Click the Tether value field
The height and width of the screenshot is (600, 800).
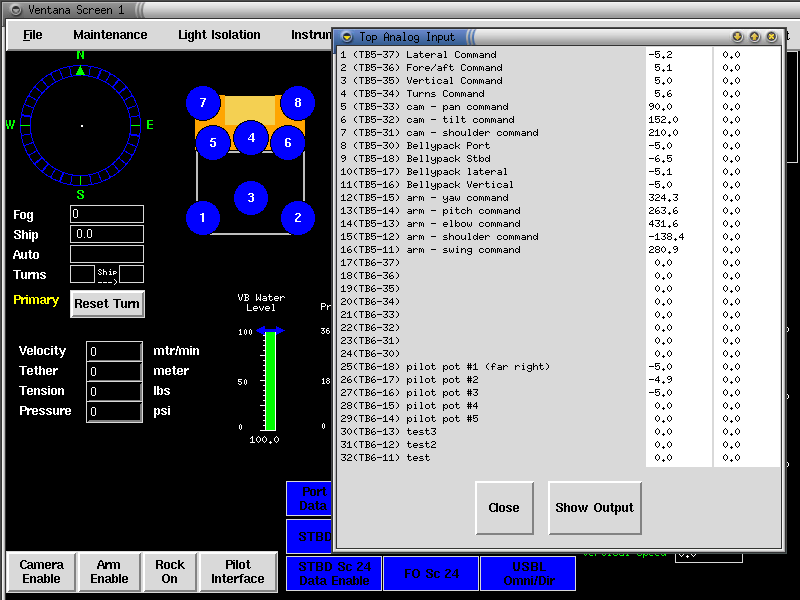(114, 371)
